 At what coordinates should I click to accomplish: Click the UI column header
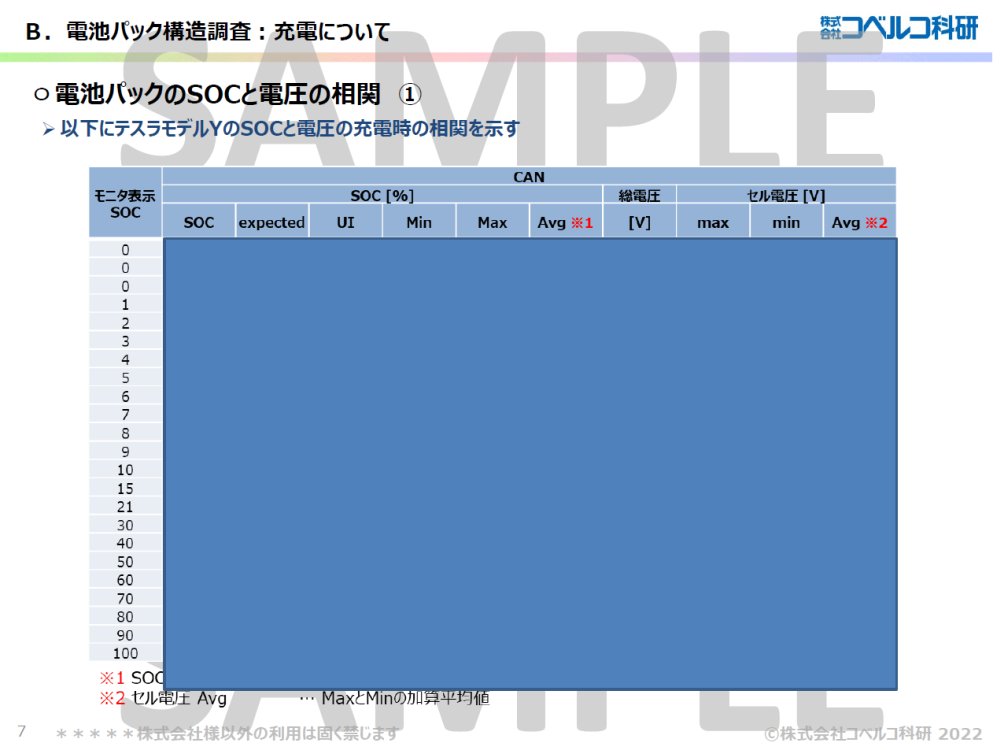[x=345, y=222]
